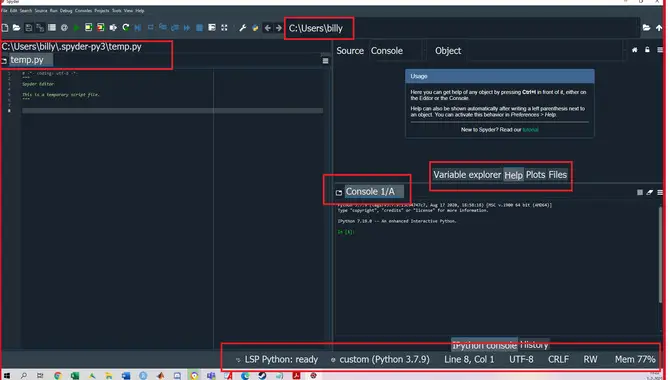Open the Spyder tutorial link

[x=530, y=130]
